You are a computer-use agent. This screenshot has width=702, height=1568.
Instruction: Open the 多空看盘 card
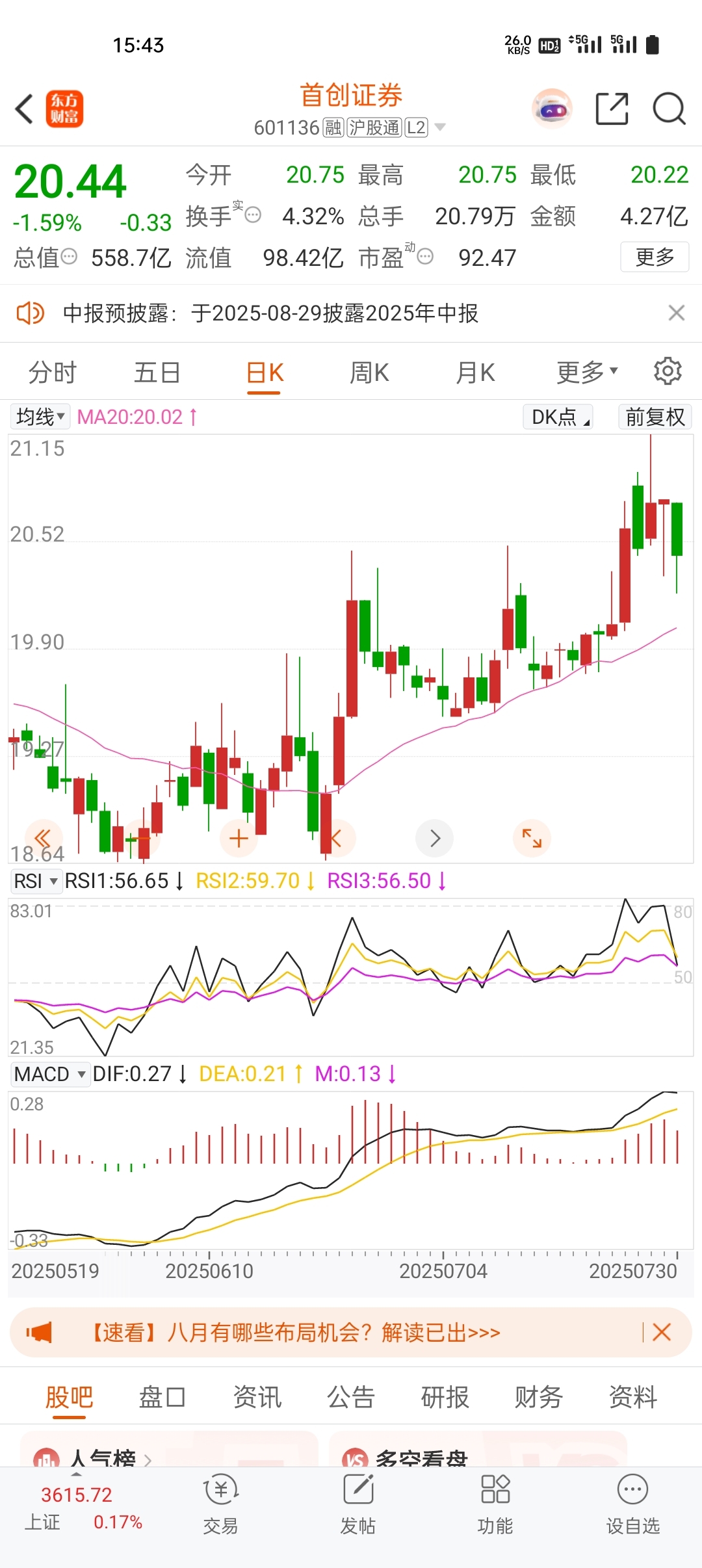(x=478, y=1450)
